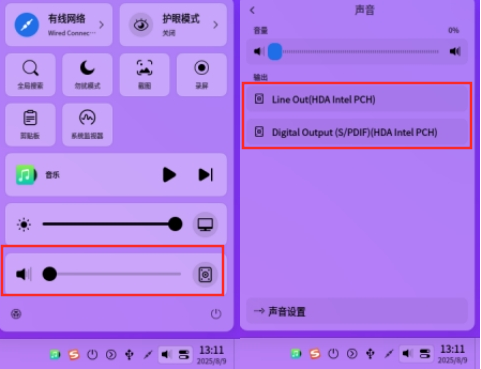Expand the 护眼模式 tile's chevron arrow
Image resolution: width=481 pixels, height=369 pixels.
coord(216,25)
